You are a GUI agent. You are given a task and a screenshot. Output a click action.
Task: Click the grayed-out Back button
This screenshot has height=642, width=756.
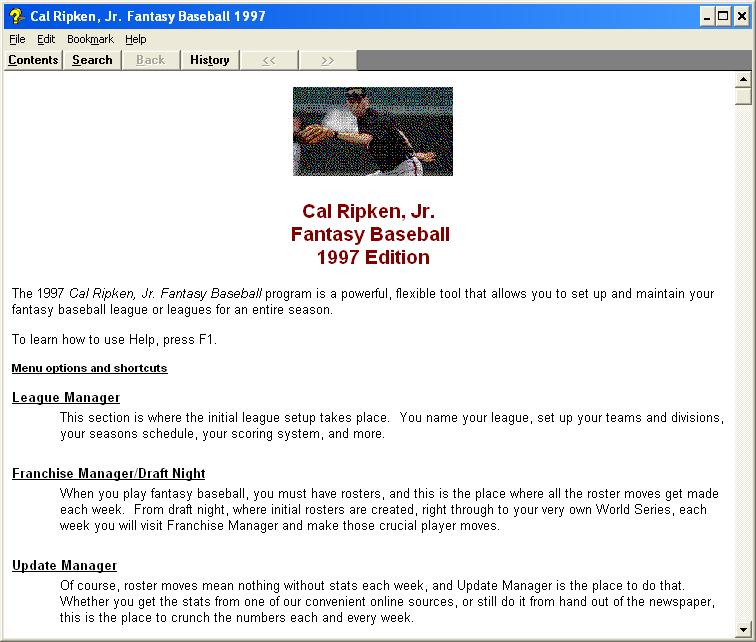(x=150, y=60)
